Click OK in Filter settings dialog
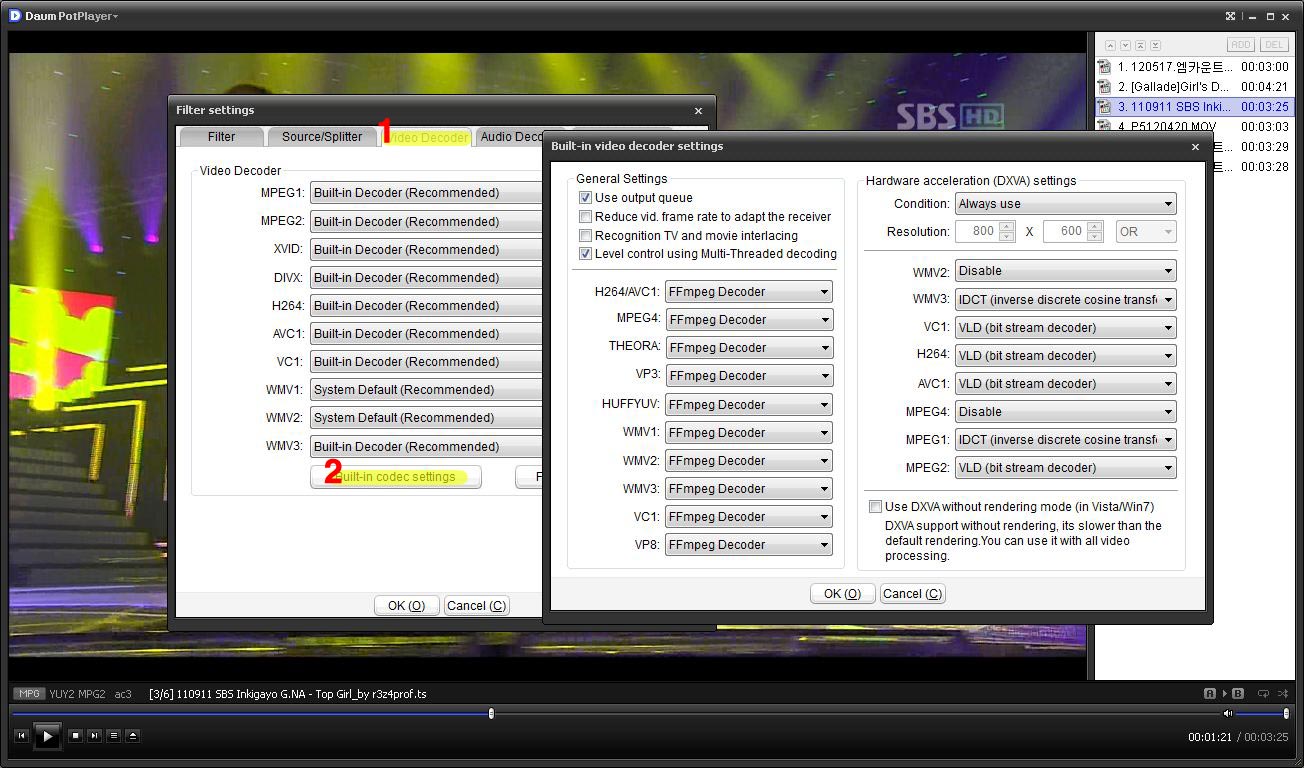The image size is (1304, 768). [x=406, y=606]
